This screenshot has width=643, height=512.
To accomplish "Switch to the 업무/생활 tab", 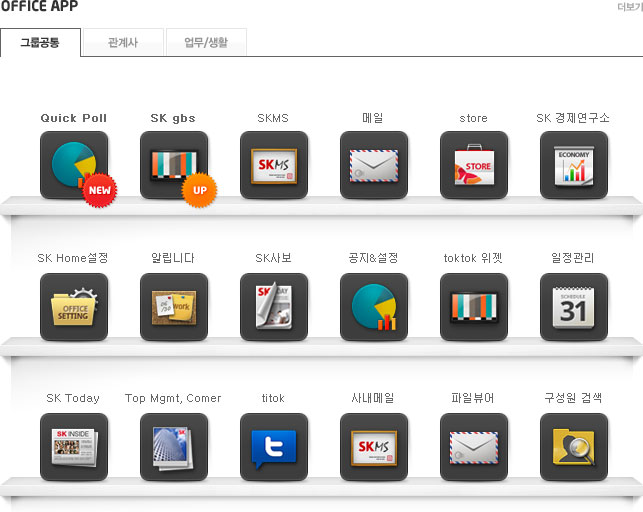I will coord(206,42).
